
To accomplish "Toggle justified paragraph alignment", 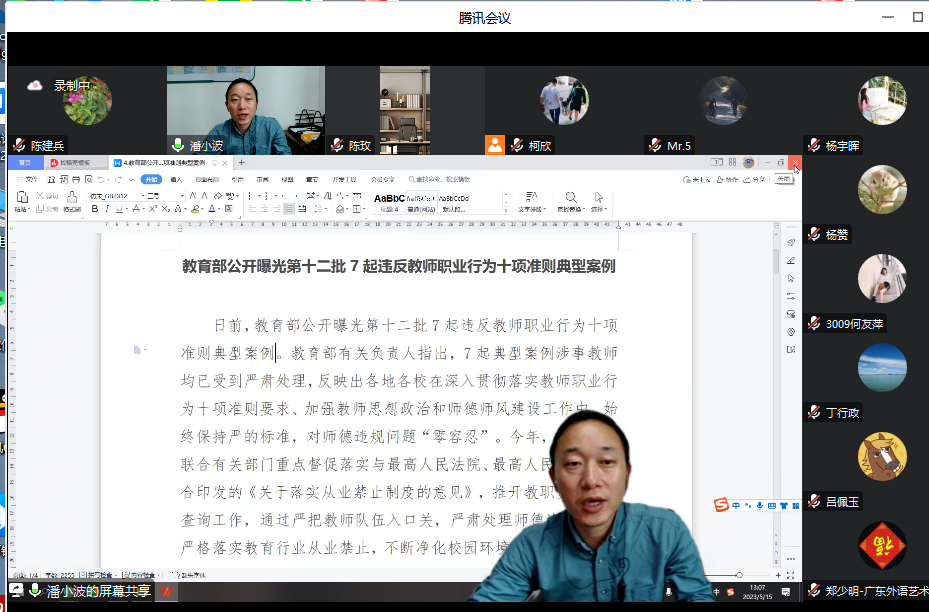I will [289, 209].
